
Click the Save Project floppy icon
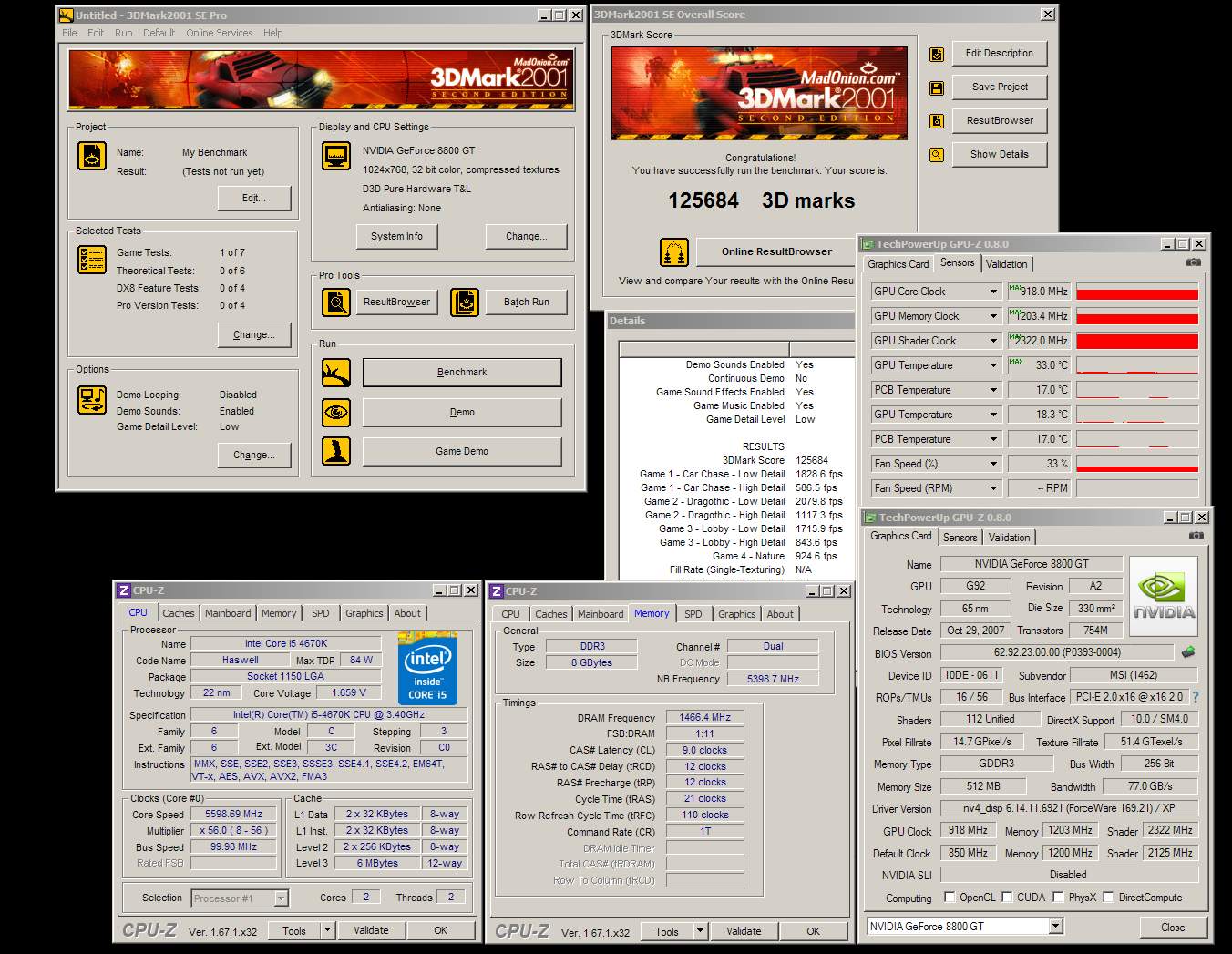936,87
